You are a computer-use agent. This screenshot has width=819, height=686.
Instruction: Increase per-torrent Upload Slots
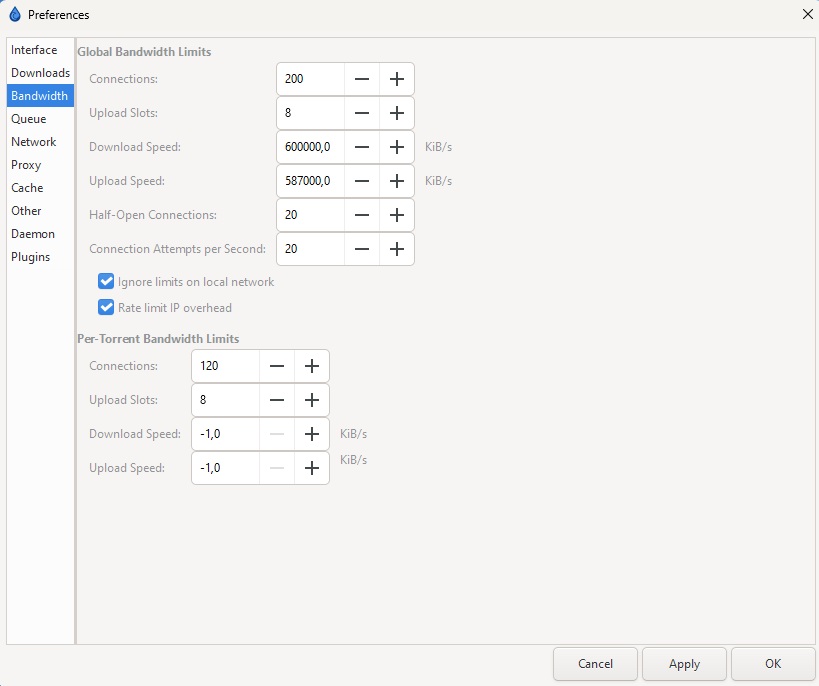point(312,400)
